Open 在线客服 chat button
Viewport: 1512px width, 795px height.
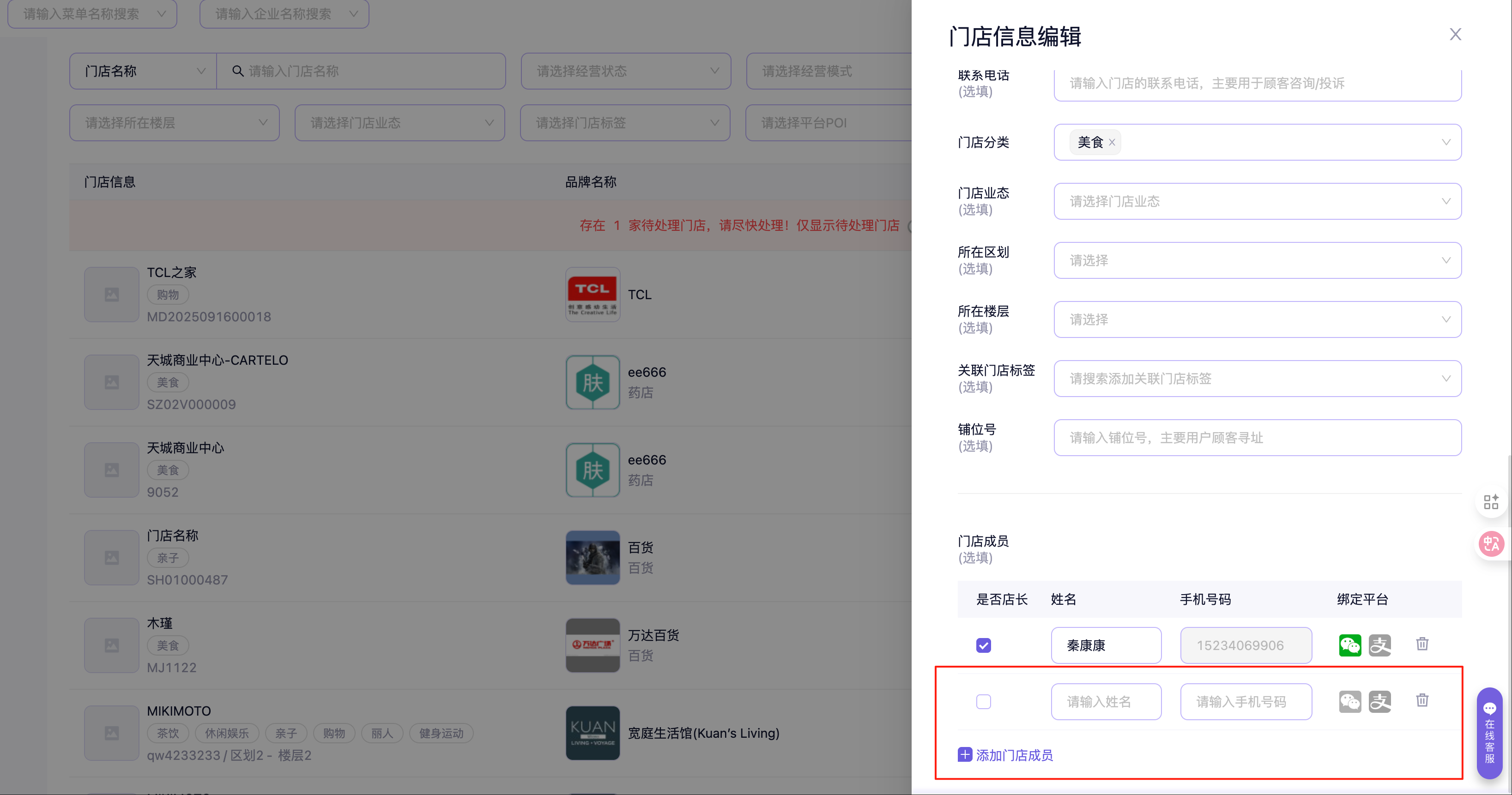[x=1489, y=734]
